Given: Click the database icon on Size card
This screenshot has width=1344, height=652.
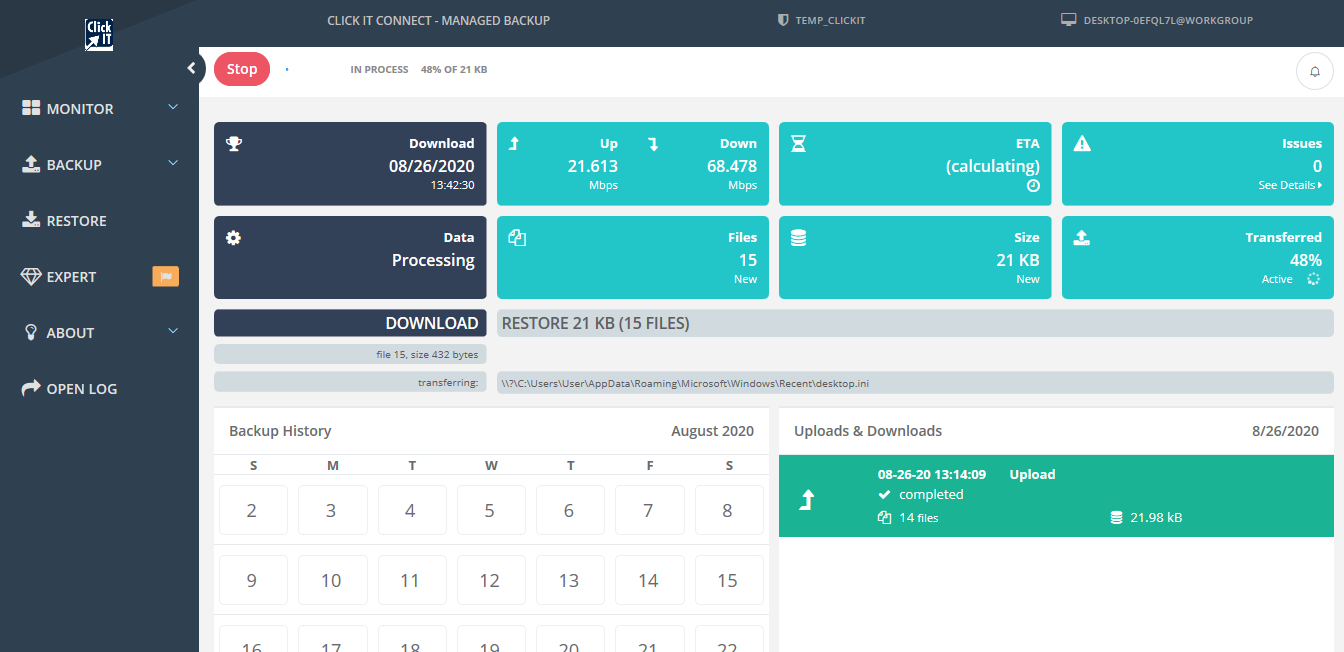Looking at the screenshot, I should tap(798, 238).
